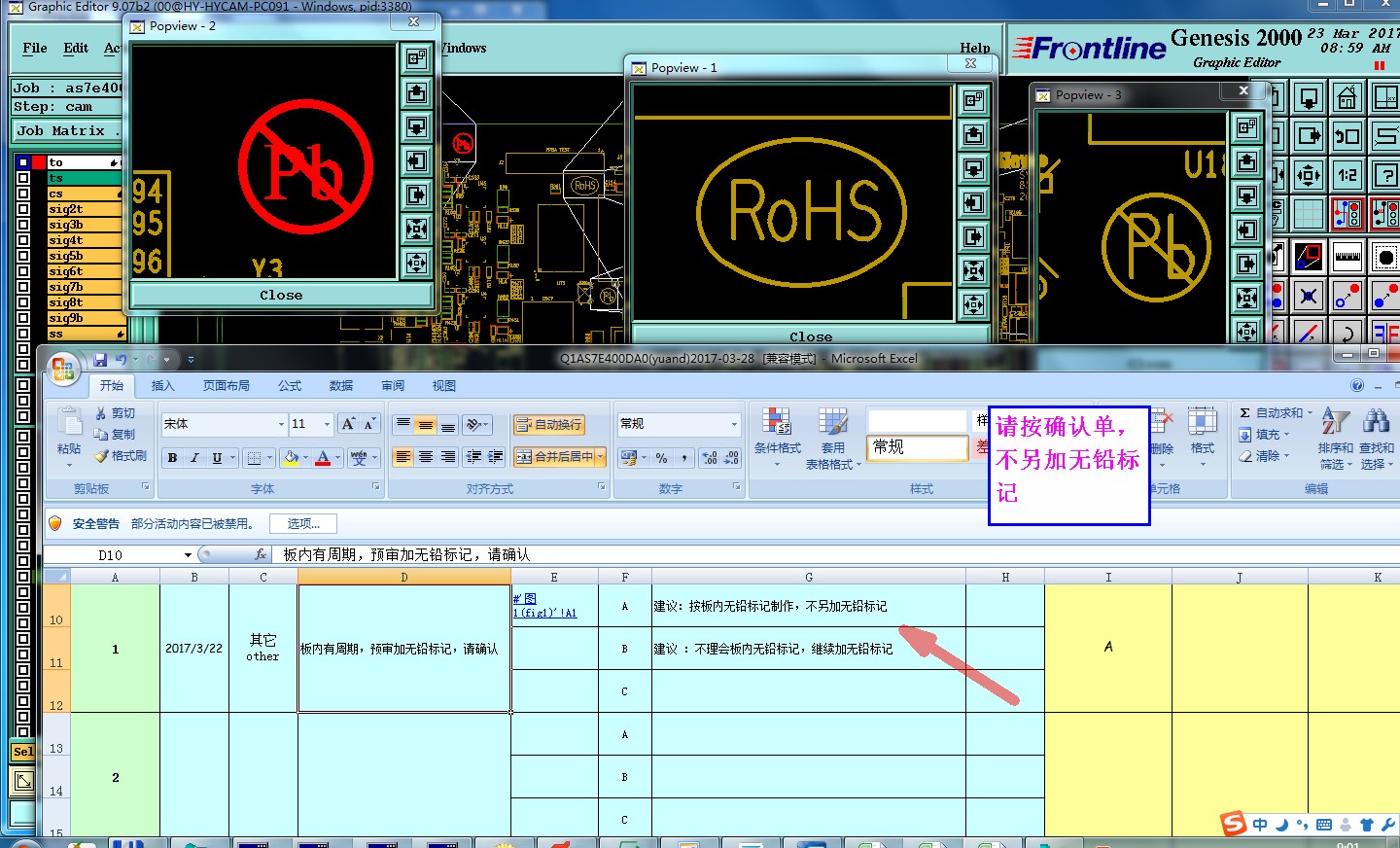This screenshot has width=1400, height=848.
Task: Toggle display checkbox for layer 'sig7b'
Action: point(23,287)
